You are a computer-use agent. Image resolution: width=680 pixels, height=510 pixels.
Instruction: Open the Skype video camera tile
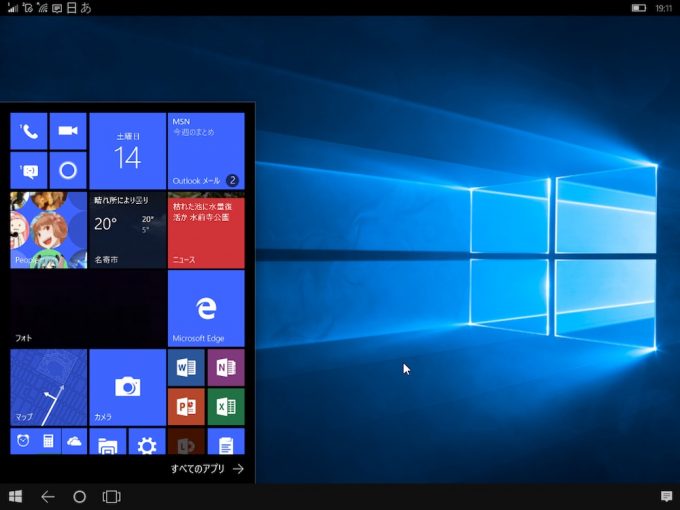[68, 131]
